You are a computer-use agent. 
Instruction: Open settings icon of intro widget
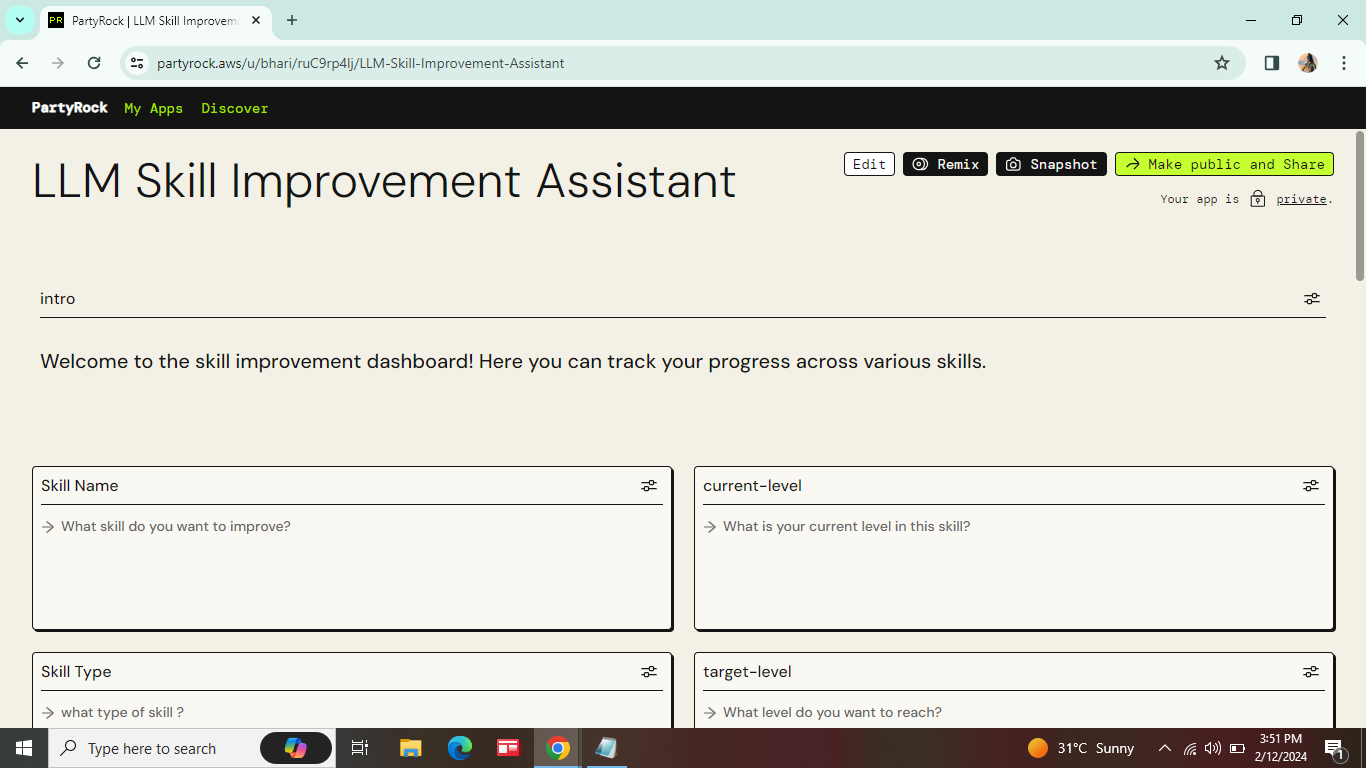1312,299
